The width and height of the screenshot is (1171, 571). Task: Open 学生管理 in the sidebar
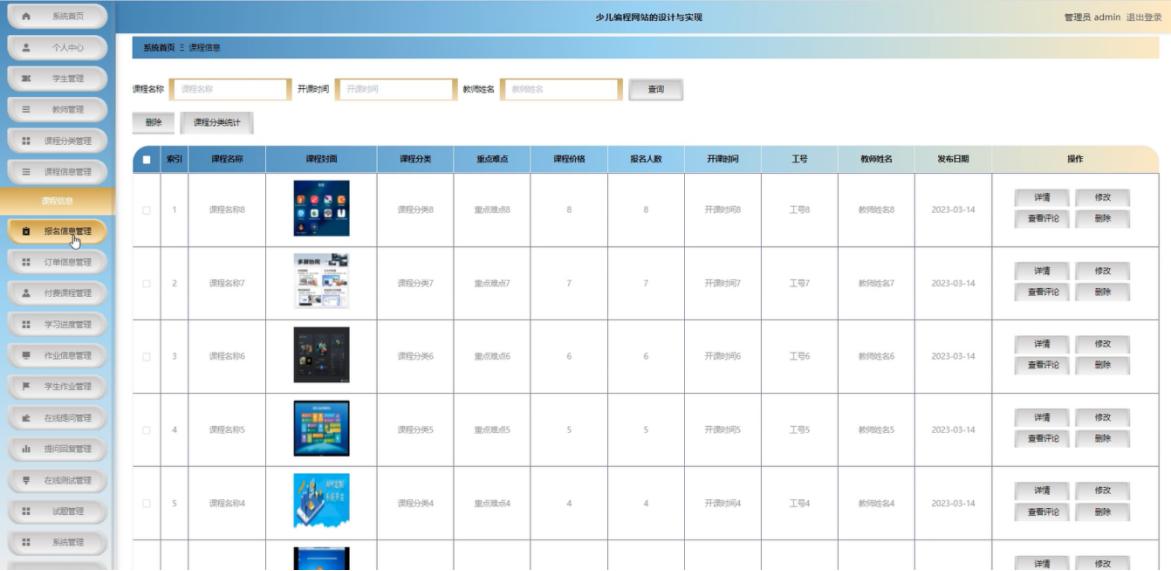[58, 78]
